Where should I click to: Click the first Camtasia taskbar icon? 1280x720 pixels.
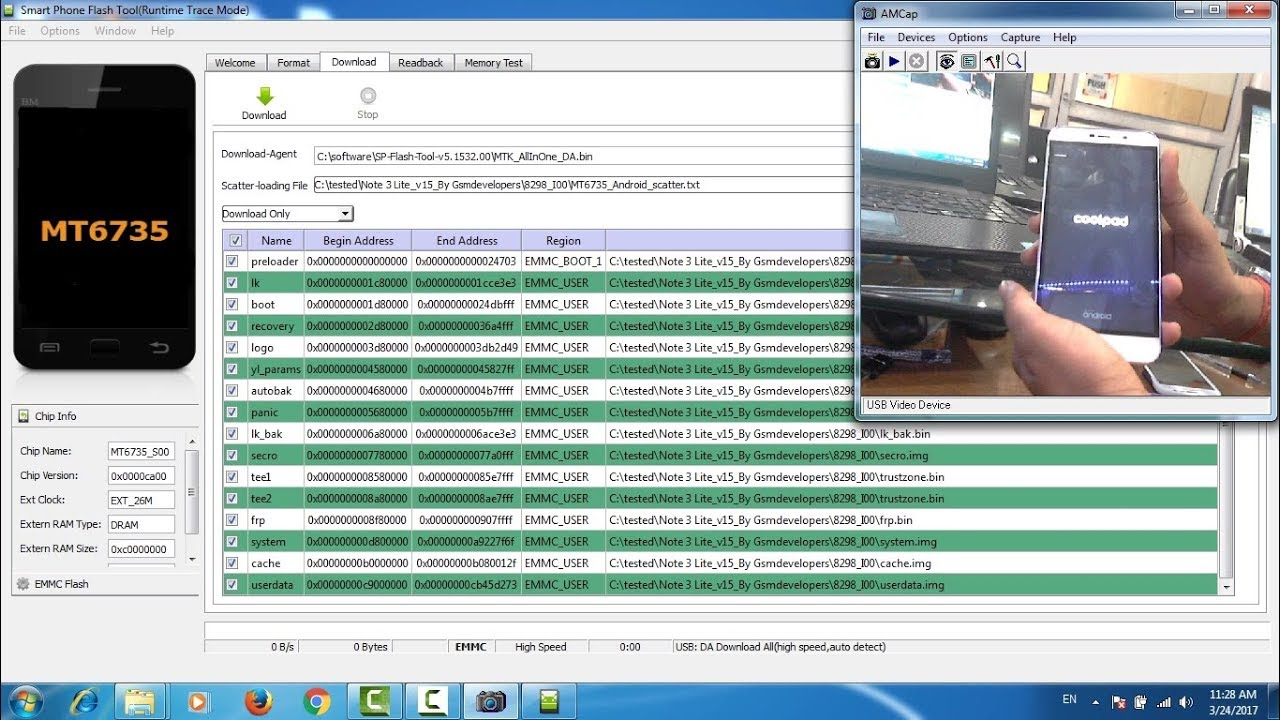(373, 701)
